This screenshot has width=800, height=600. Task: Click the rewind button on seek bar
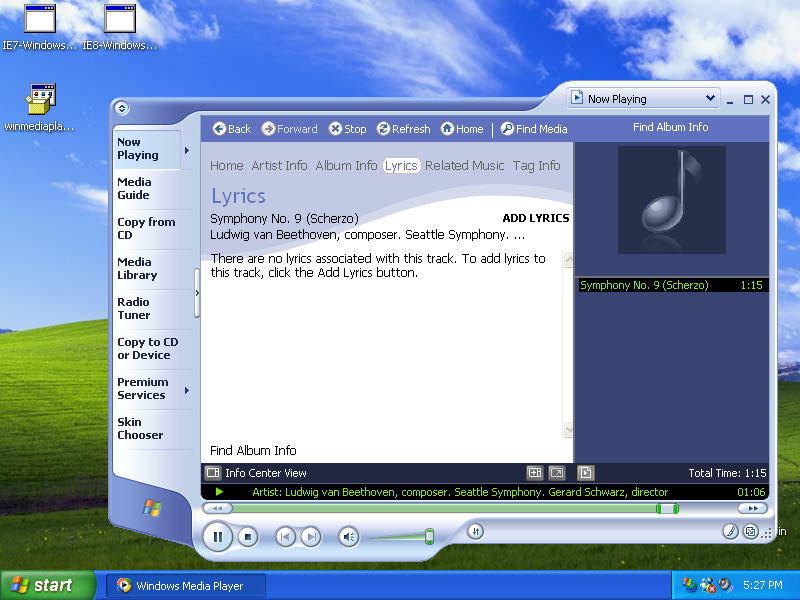point(217,508)
